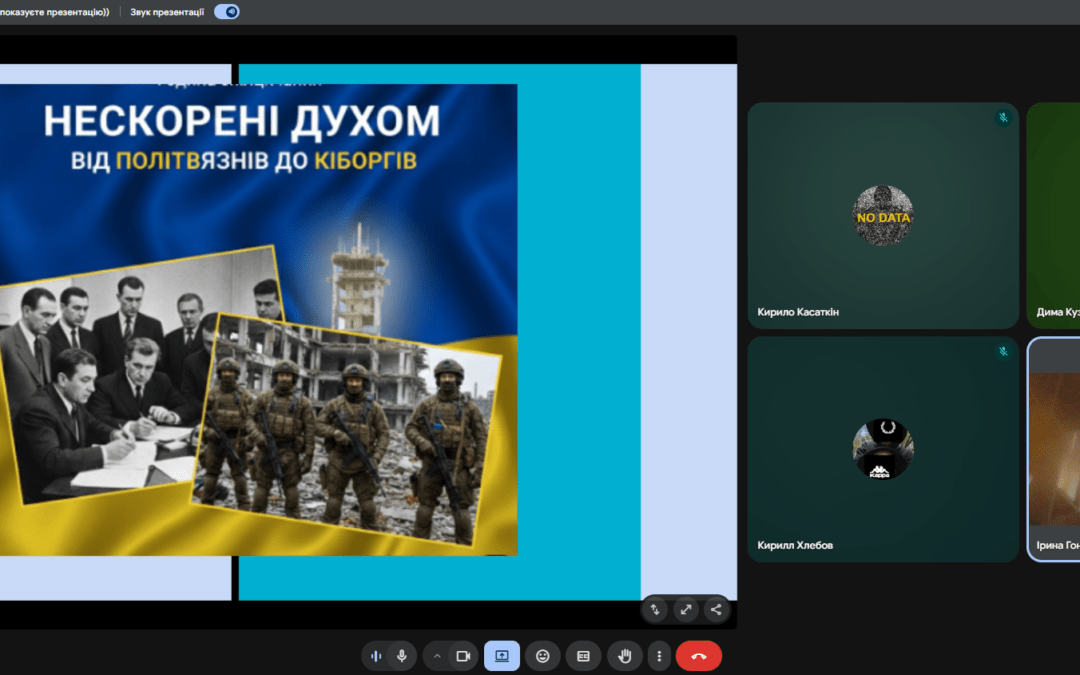
Task: Select Кирило Касаткін participant tile
Action: 883,216
